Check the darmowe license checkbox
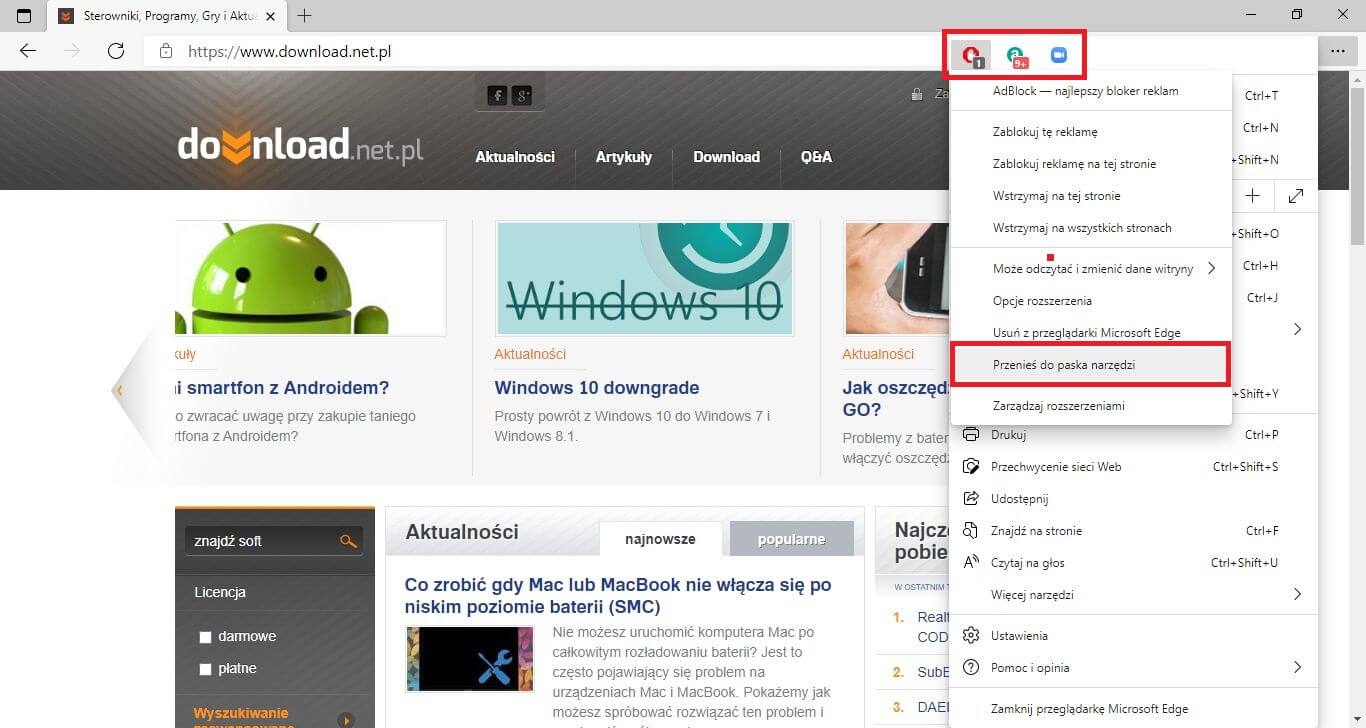The width and height of the screenshot is (1366, 728). (x=205, y=637)
